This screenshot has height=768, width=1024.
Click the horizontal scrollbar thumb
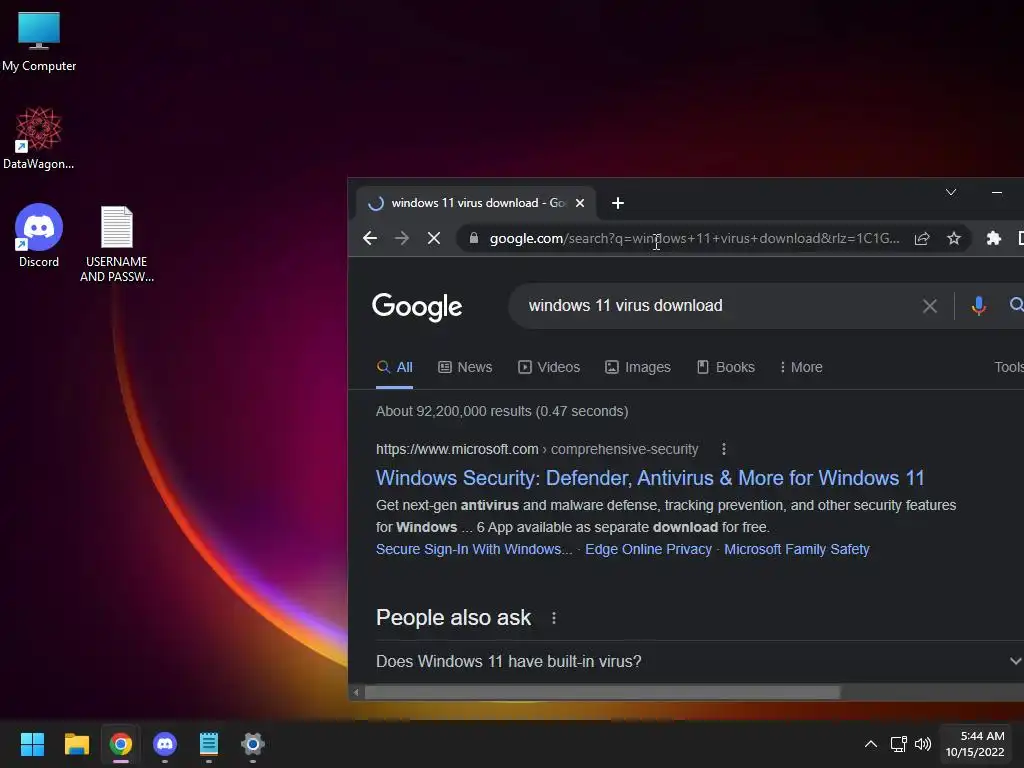pos(601,692)
